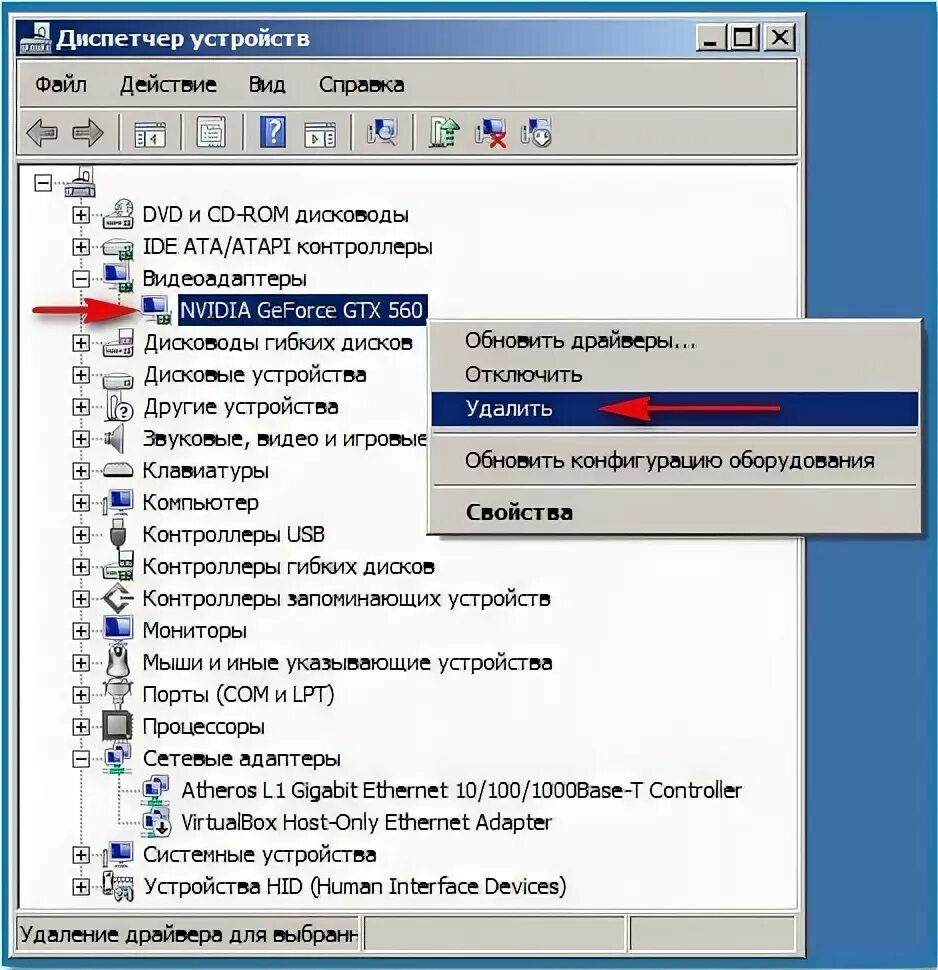Toggle the console tree toolbar icon
This screenshot has height=970, width=938.
click(150, 132)
